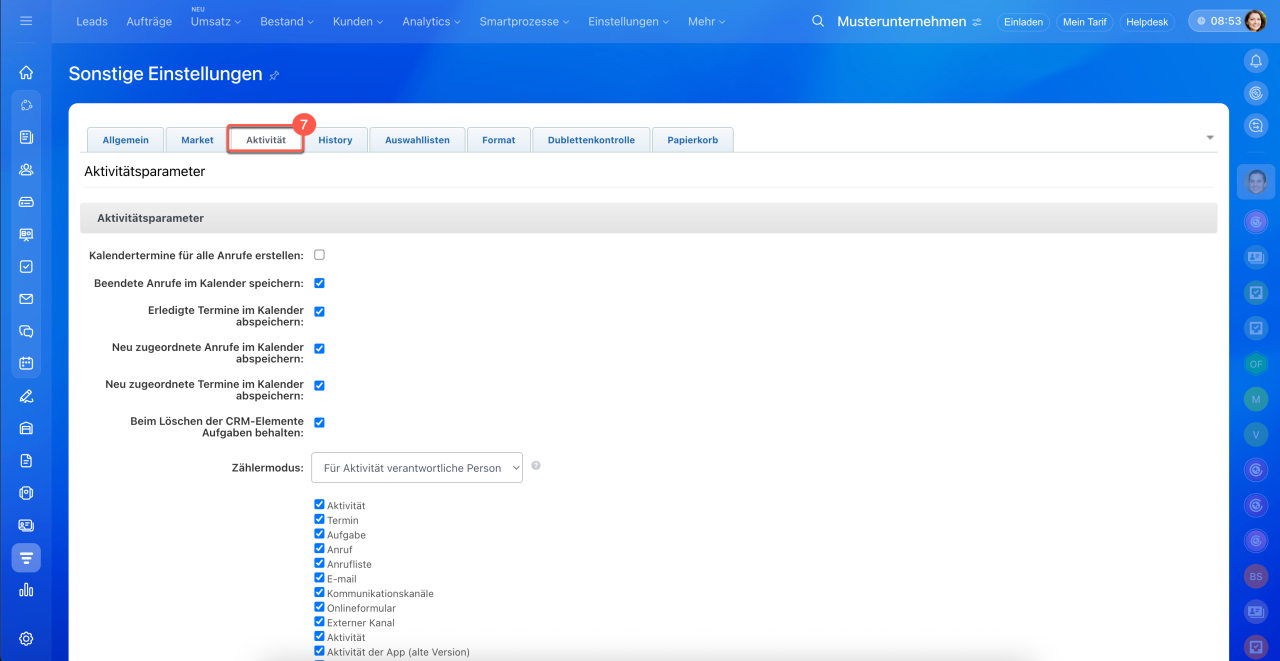Uncheck Beendete Anrufe im Kalender speichern
The image size is (1280, 661).
320,283
